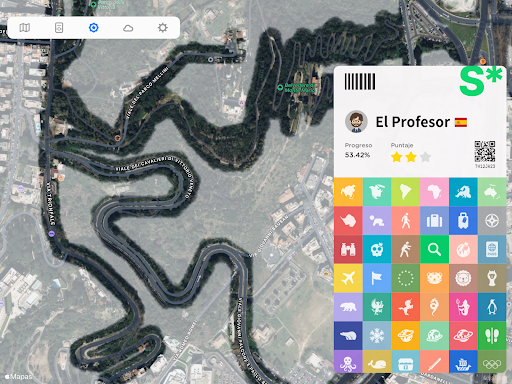The image size is (512, 384).
Task: Select the green ringed globe badge
Action: [x=434, y=336]
